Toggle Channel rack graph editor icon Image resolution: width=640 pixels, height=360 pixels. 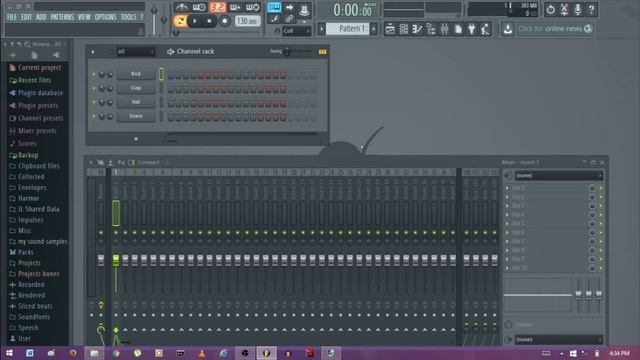322,52
